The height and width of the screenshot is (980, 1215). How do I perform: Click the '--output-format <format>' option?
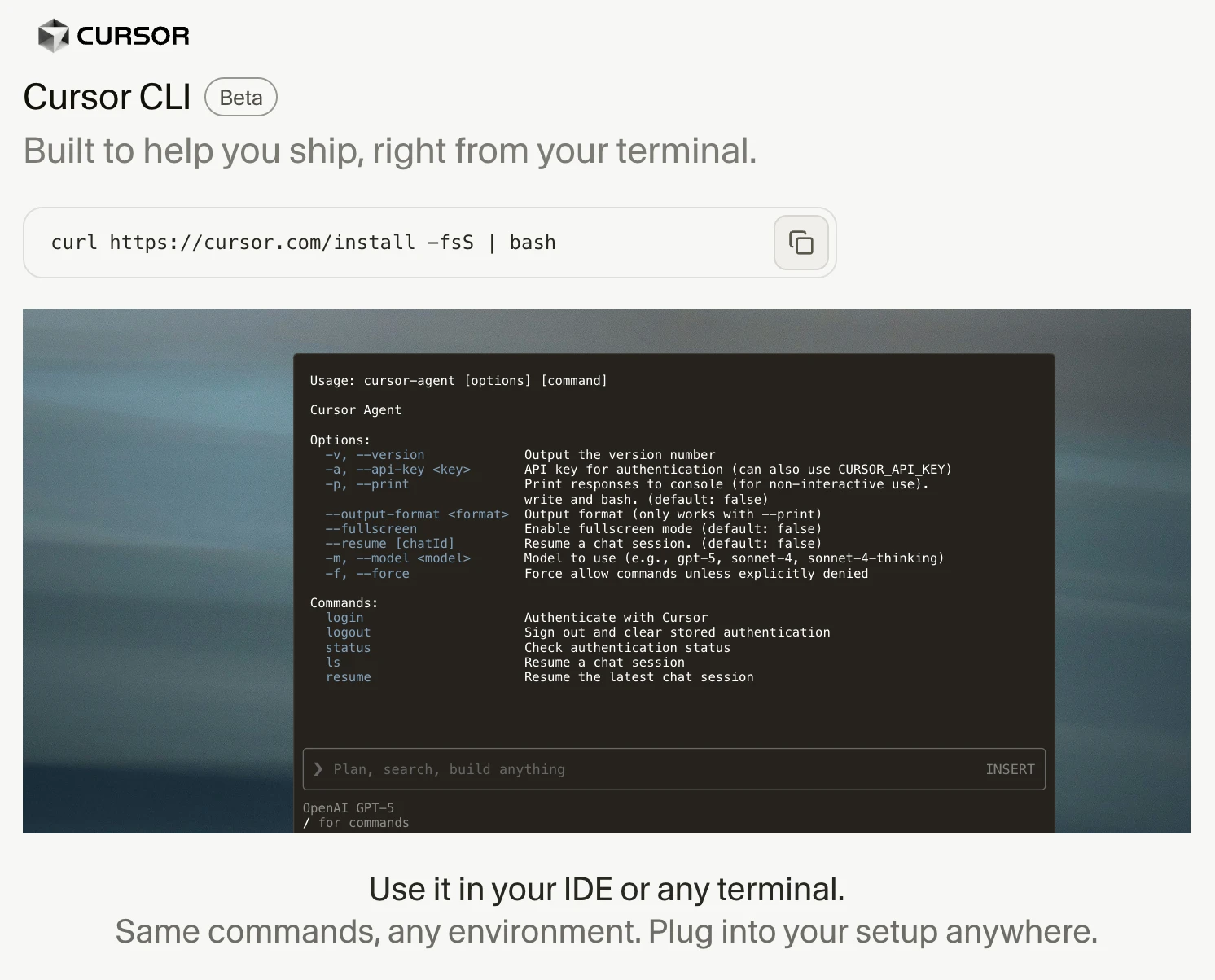416,514
